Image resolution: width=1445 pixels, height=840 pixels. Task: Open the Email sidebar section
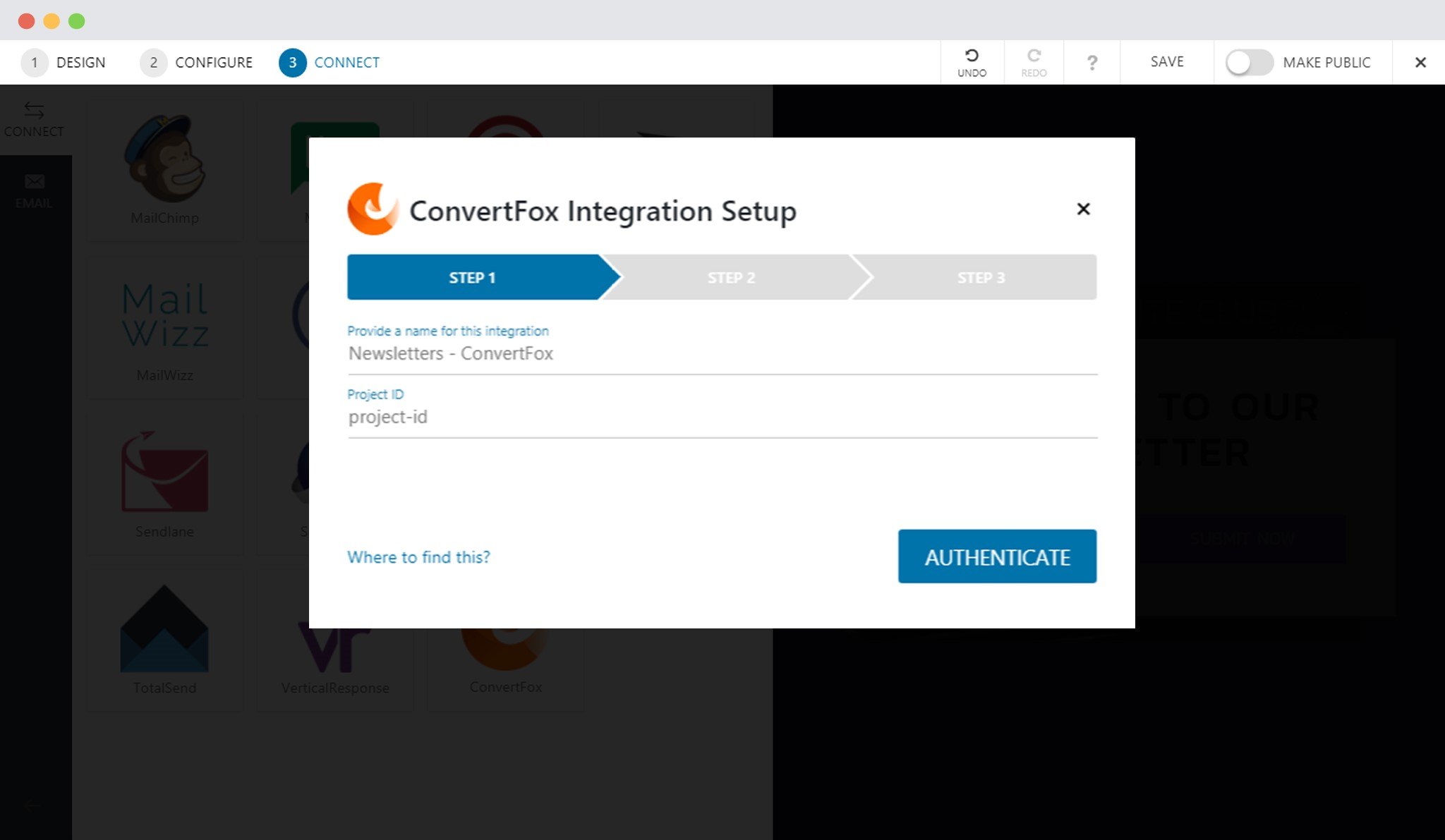pyautogui.click(x=34, y=191)
